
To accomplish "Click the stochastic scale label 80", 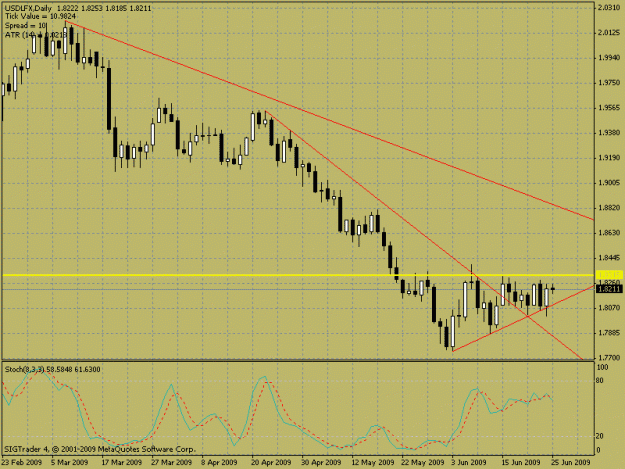I will click(x=600, y=381).
